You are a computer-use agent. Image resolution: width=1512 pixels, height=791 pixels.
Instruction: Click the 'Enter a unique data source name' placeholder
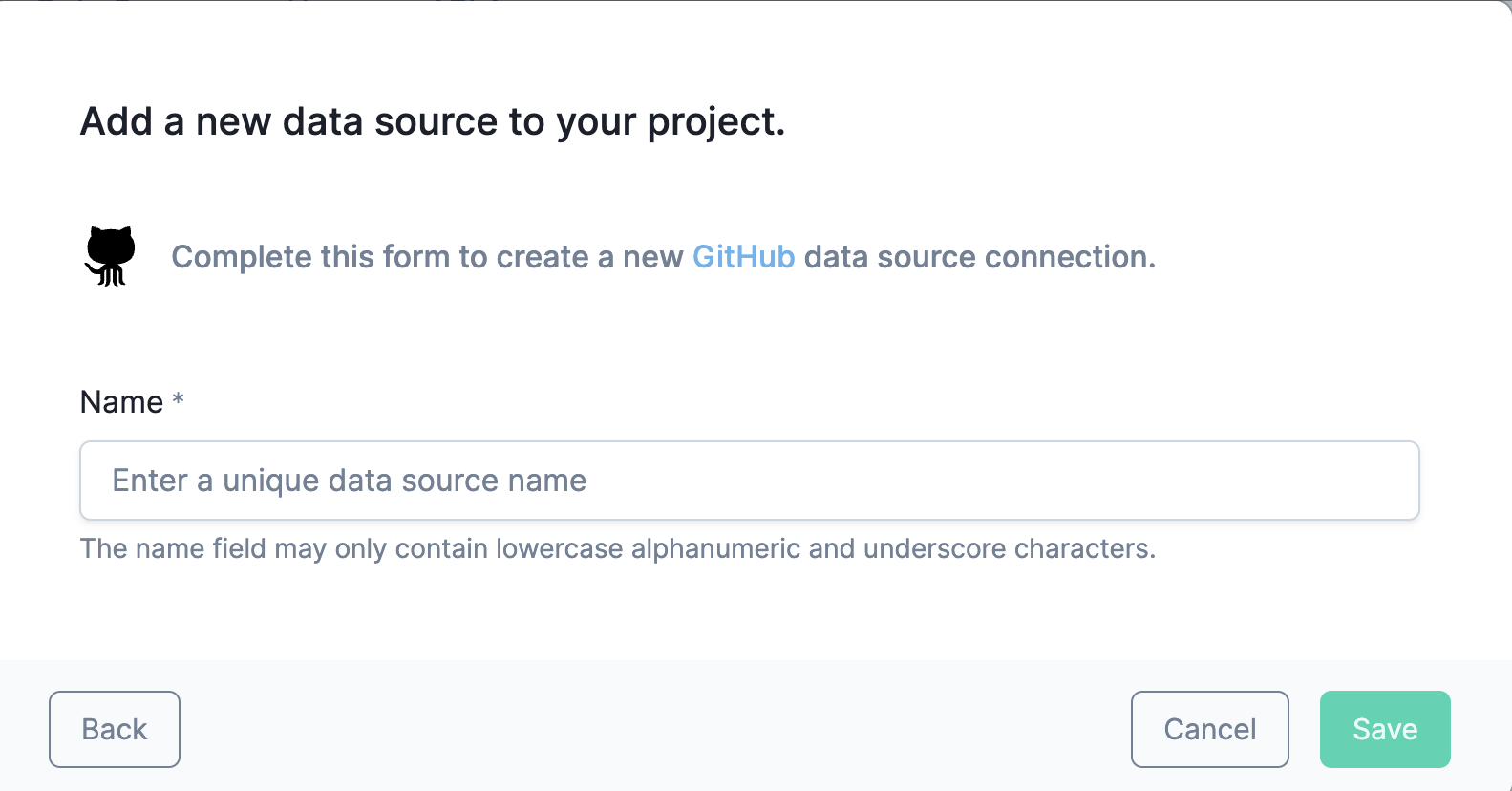tap(350, 481)
